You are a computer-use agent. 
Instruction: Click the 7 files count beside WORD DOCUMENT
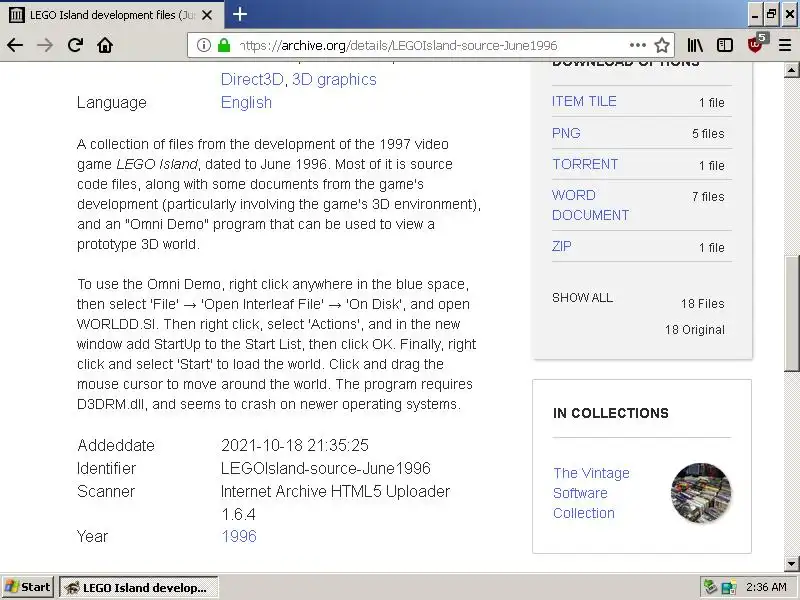coord(708,196)
